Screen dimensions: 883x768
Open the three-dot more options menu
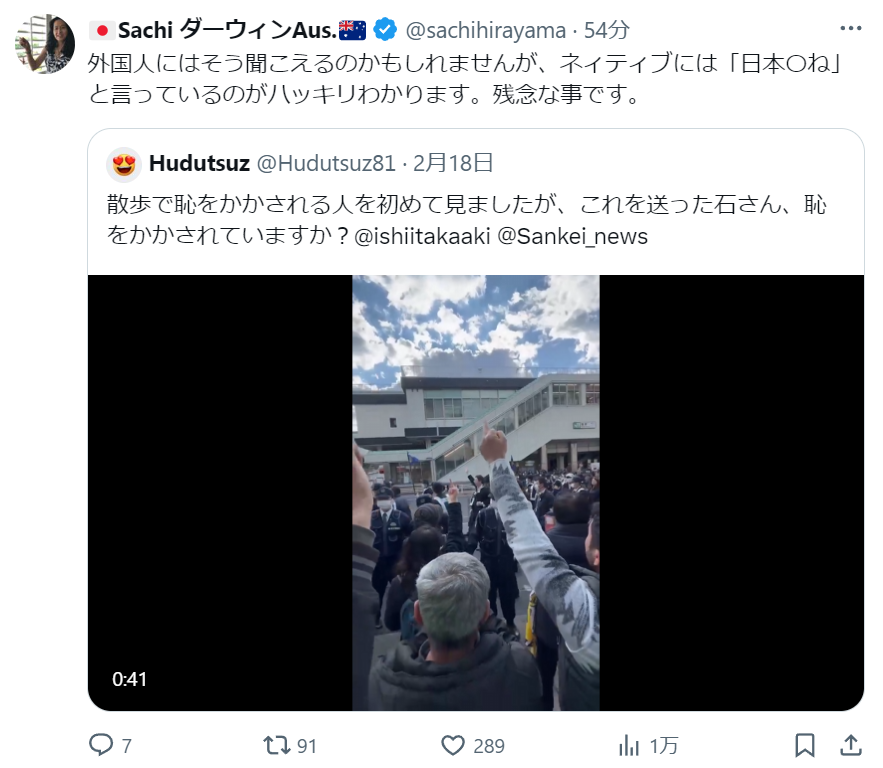pyautogui.click(x=850, y=28)
